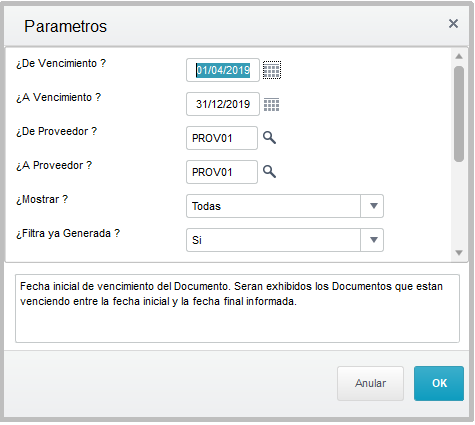
Task: Click the A Proveedor input PROV01
Action: [222, 172]
